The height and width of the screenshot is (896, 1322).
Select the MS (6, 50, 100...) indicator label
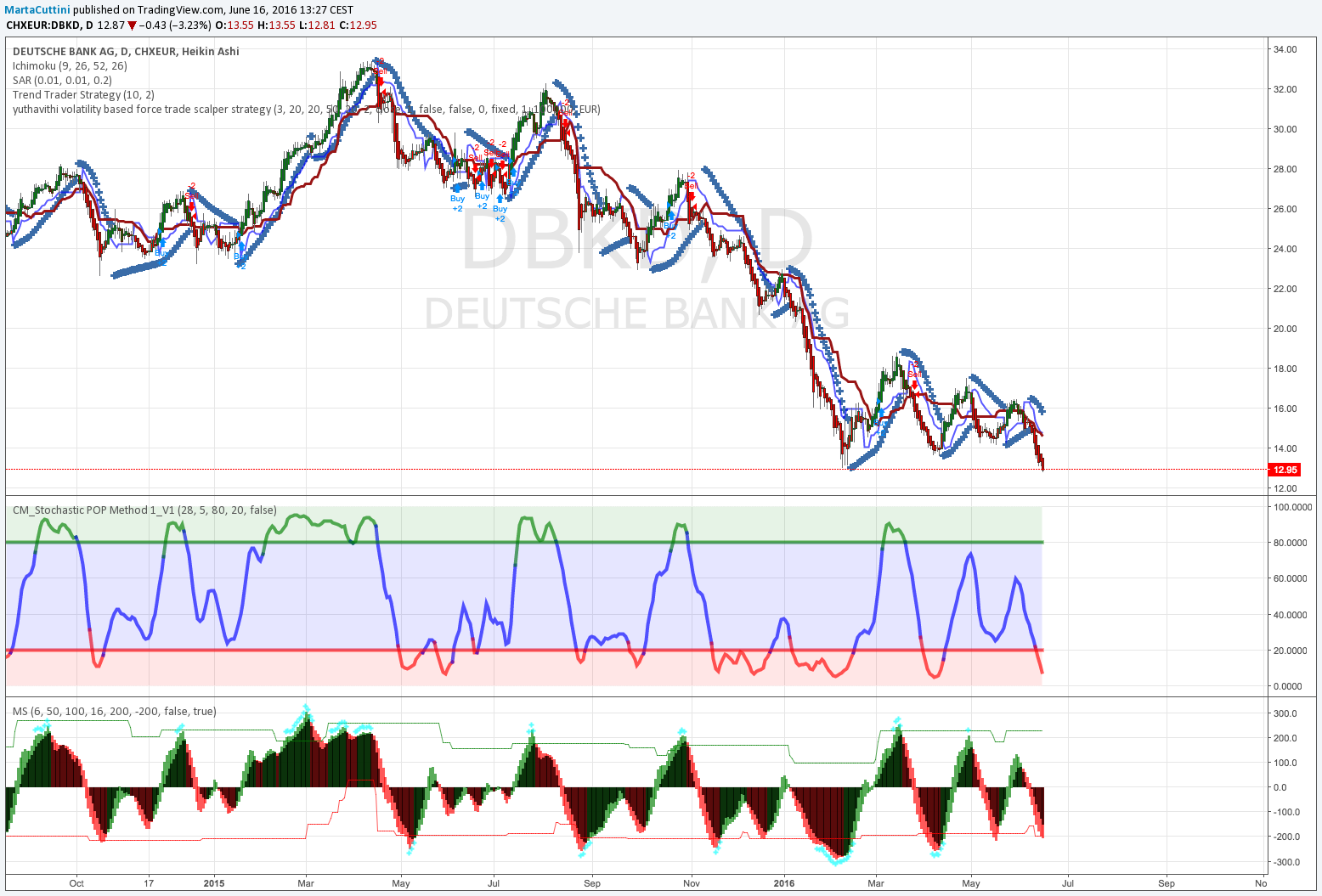click(x=114, y=711)
